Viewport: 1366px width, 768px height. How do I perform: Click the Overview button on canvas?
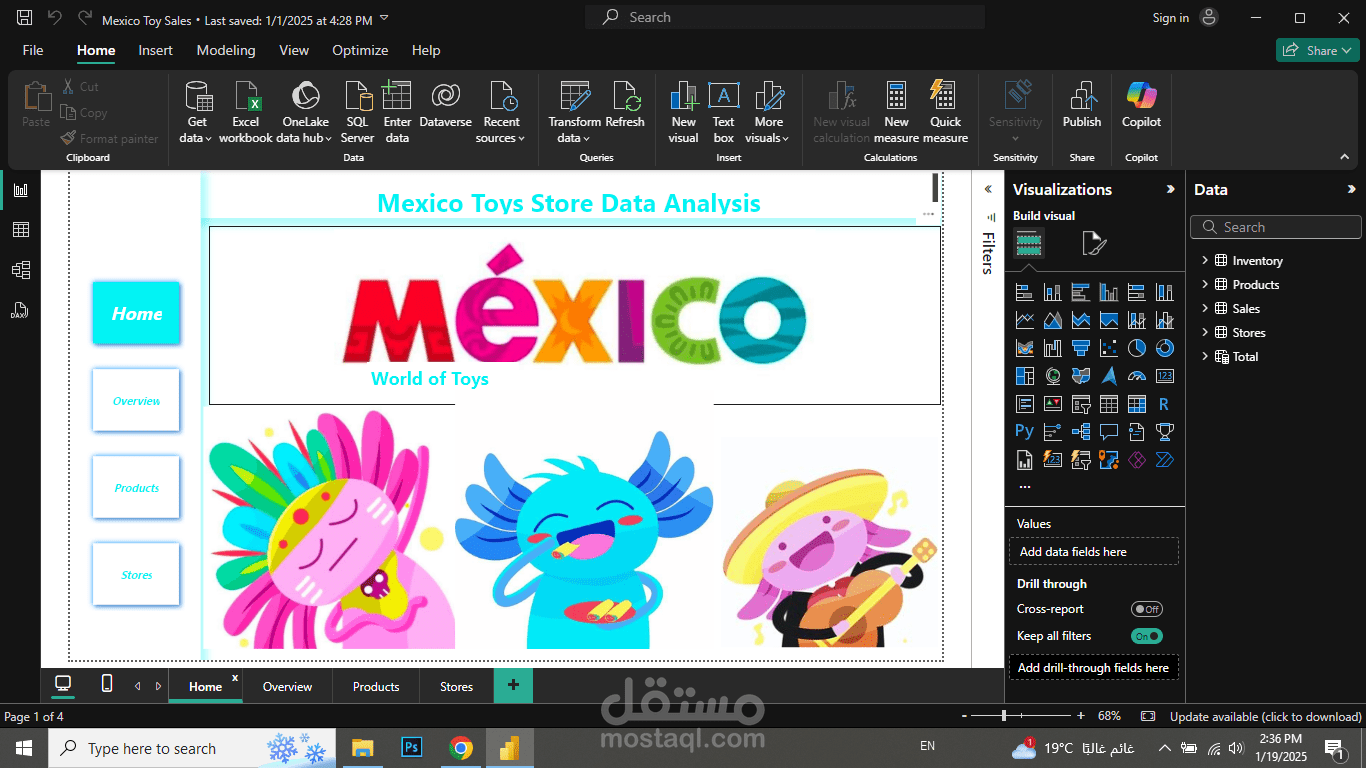pos(136,400)
